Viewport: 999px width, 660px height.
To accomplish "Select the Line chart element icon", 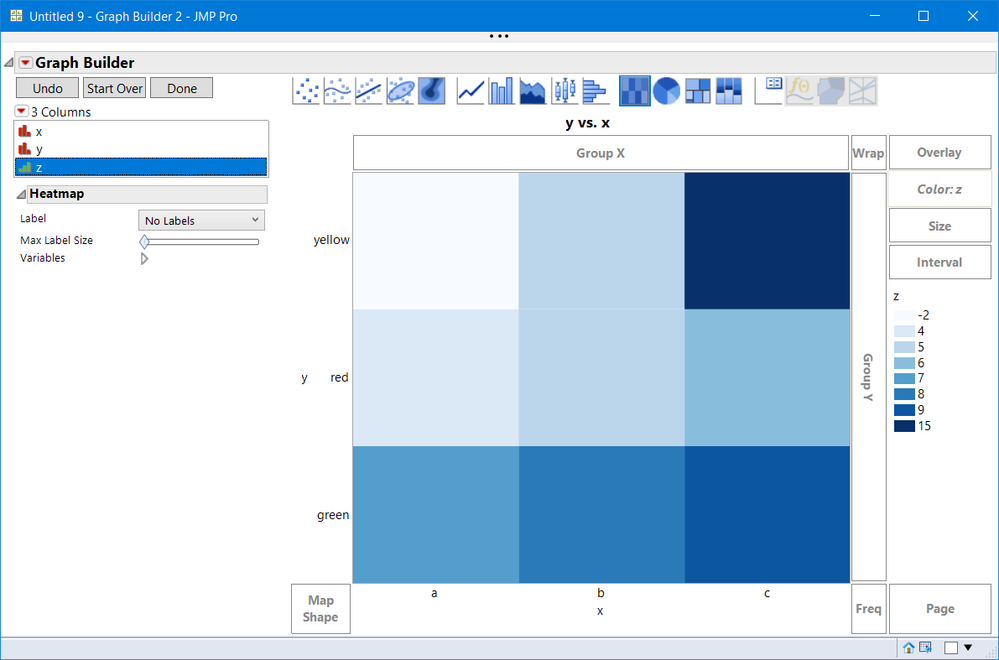I will pyautogui.click(x=470, y=90).
